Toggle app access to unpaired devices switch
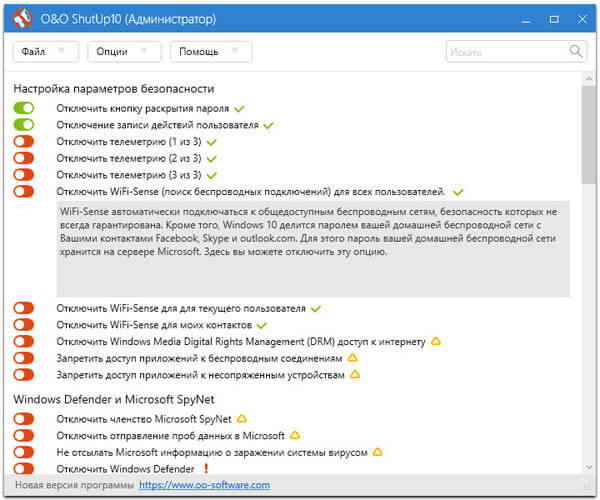The width and height of the screenshot is (600, 500). tap(24, 375)
